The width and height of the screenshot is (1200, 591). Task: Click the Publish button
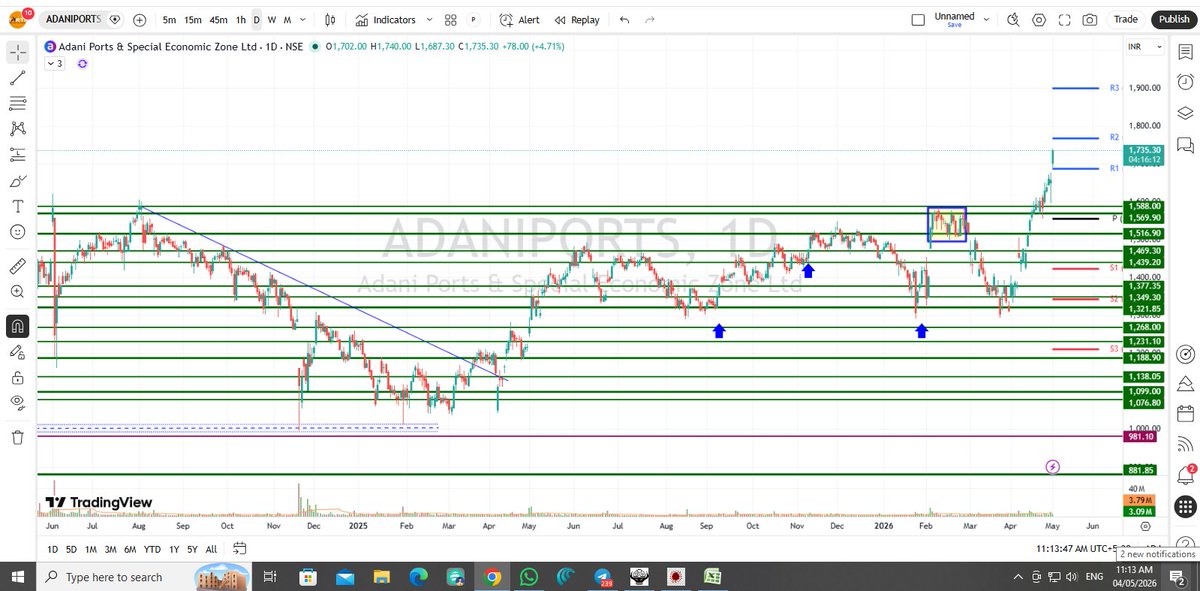click(x=1172, y=20)
